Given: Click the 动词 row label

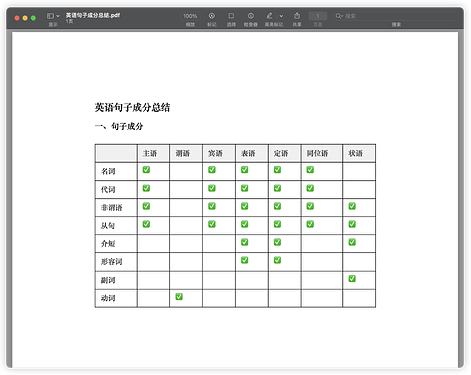Looking at the screenshot, I should point(108,298).
